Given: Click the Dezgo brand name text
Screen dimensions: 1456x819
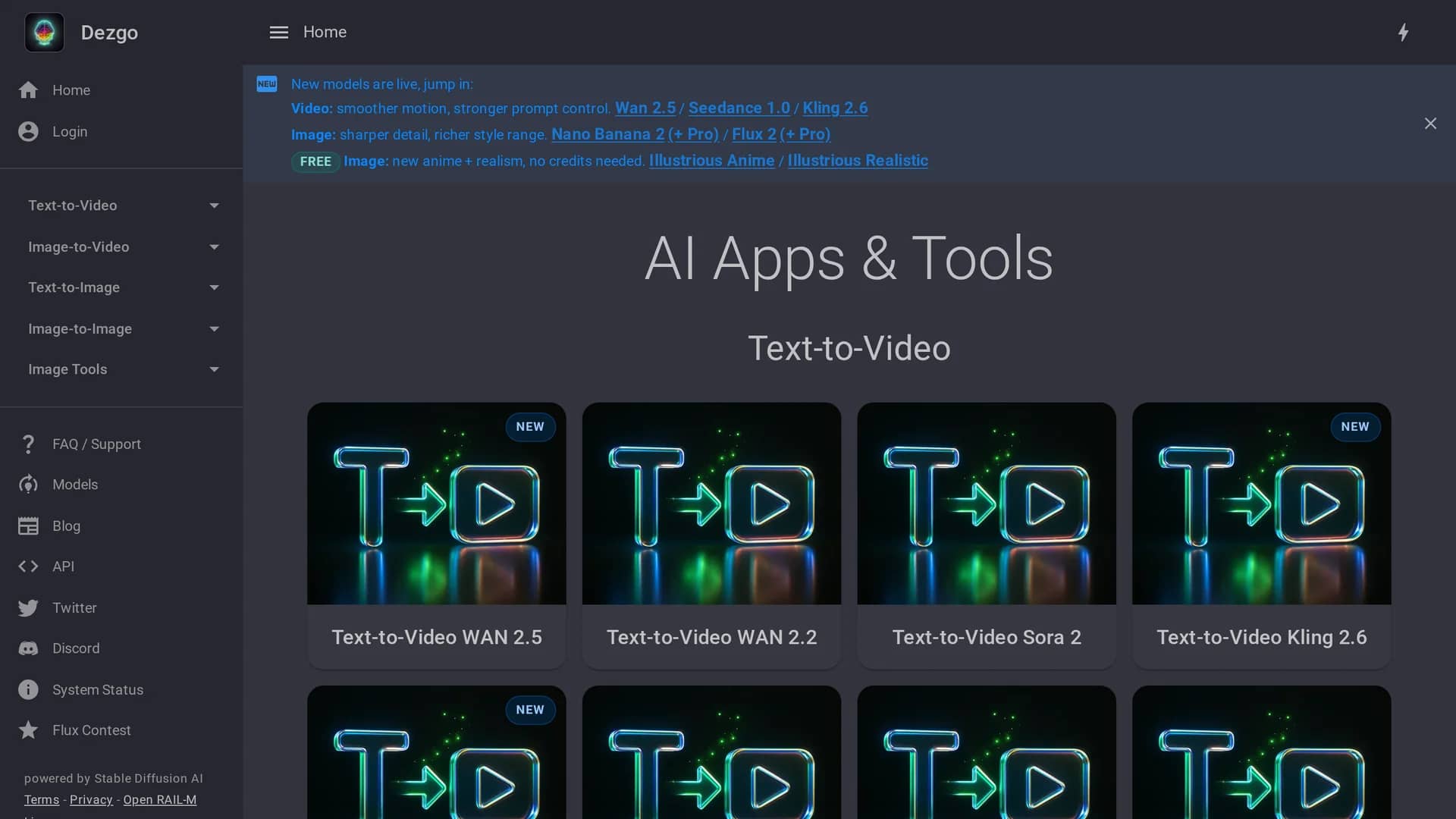Looking at the screenshot, I should (109, 33).
